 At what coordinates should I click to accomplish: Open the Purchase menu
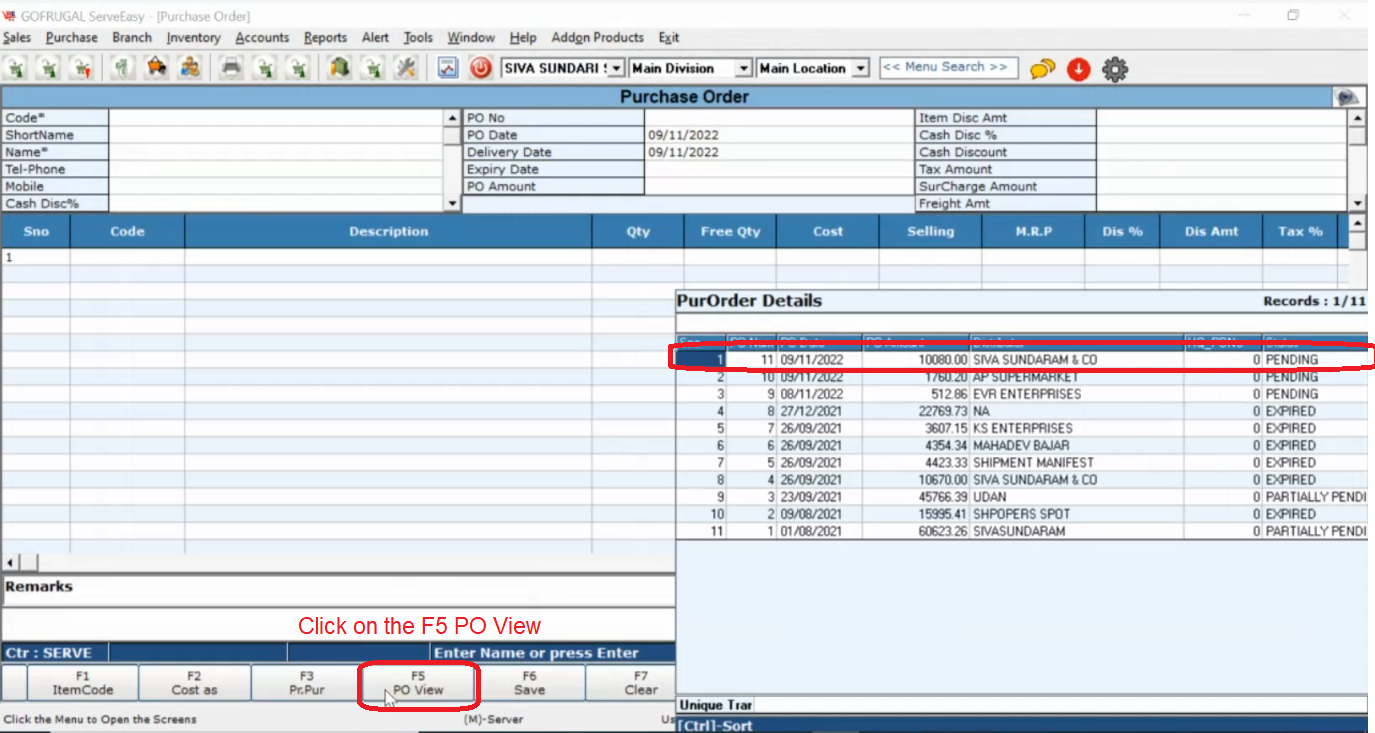click(72, 38)
